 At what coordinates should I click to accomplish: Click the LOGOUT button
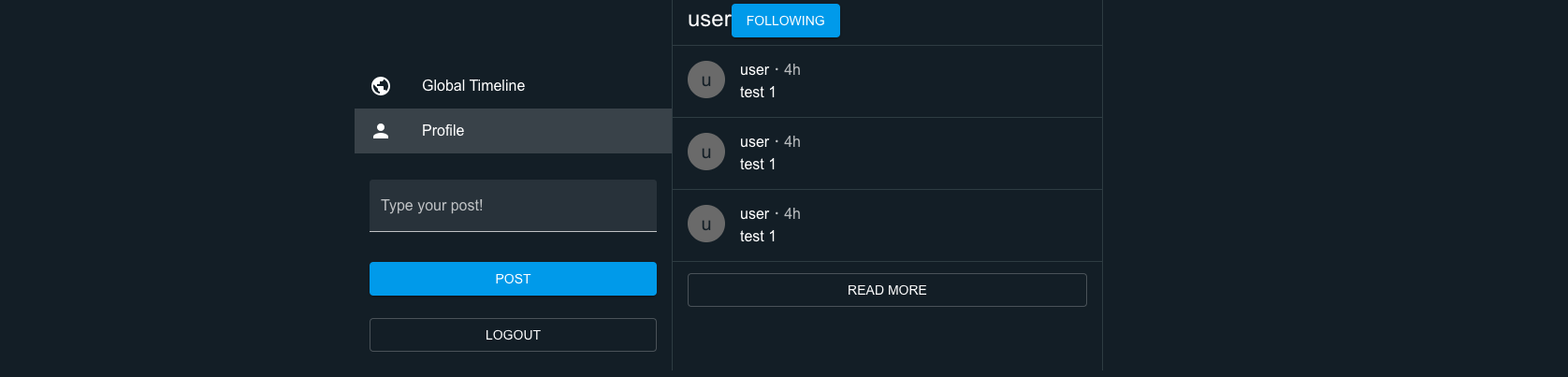point(513,335)
